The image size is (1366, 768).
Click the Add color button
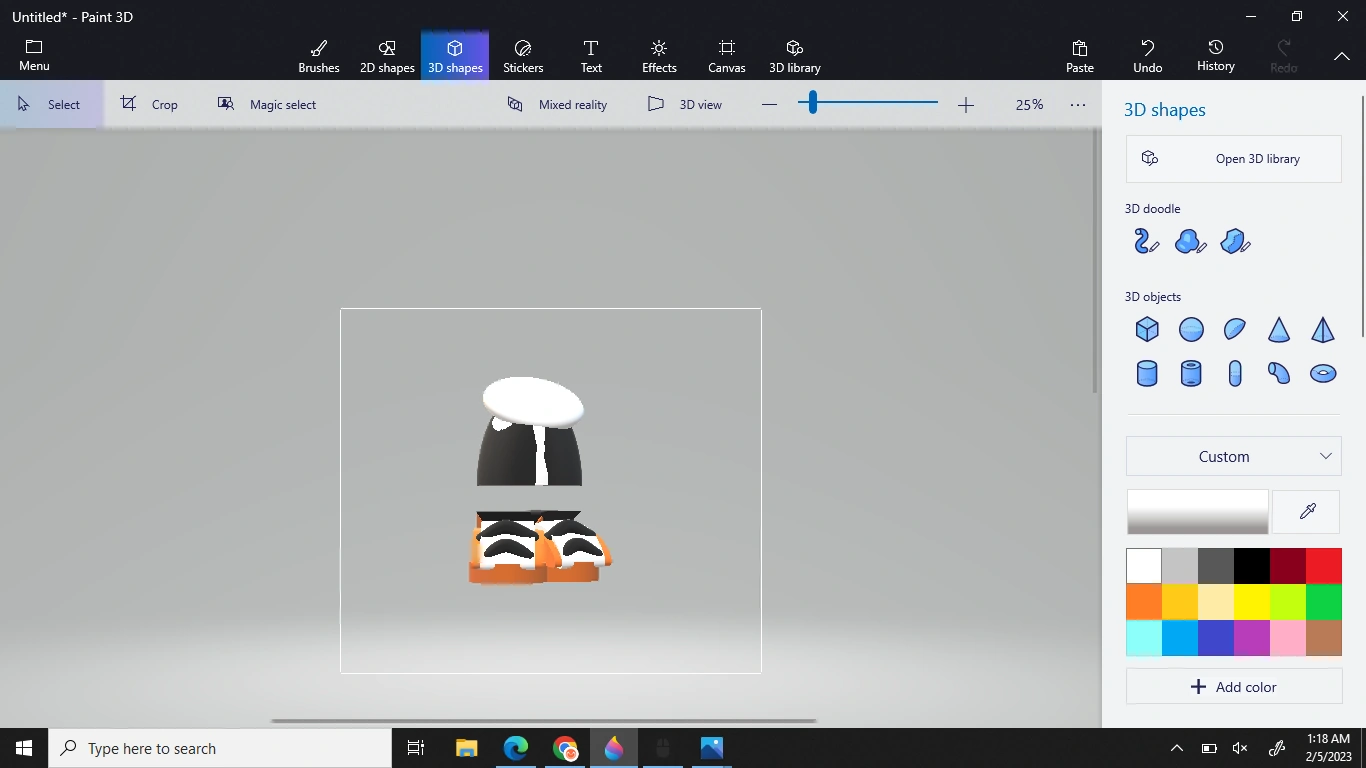[x=1233, y=687]
